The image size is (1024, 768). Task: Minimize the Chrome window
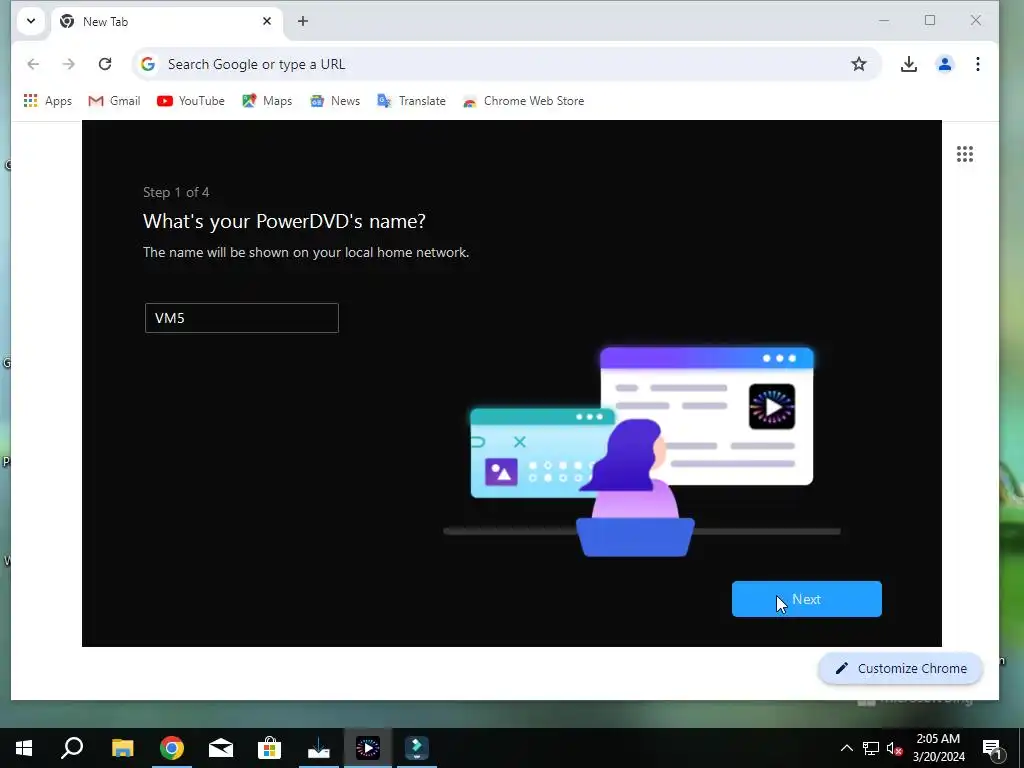point(884,21)
